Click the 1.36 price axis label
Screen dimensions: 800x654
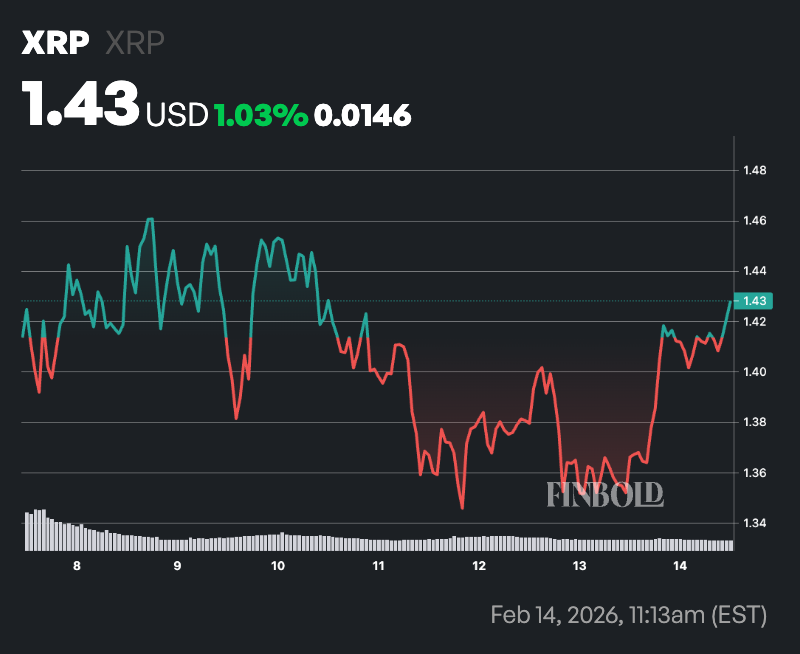[x=754, y=473]
